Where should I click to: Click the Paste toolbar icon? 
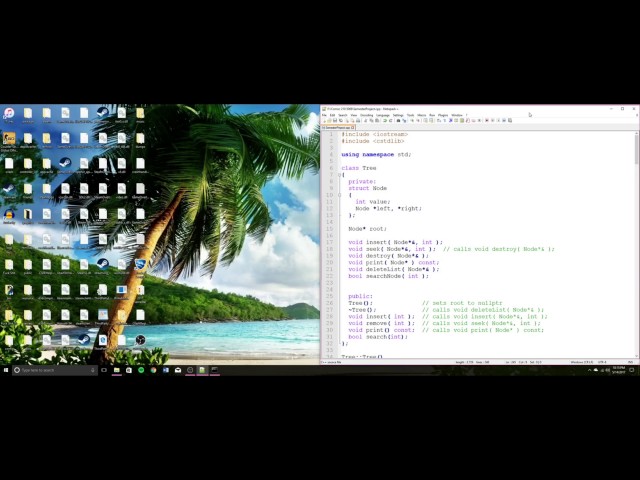[x=377, y=120]
